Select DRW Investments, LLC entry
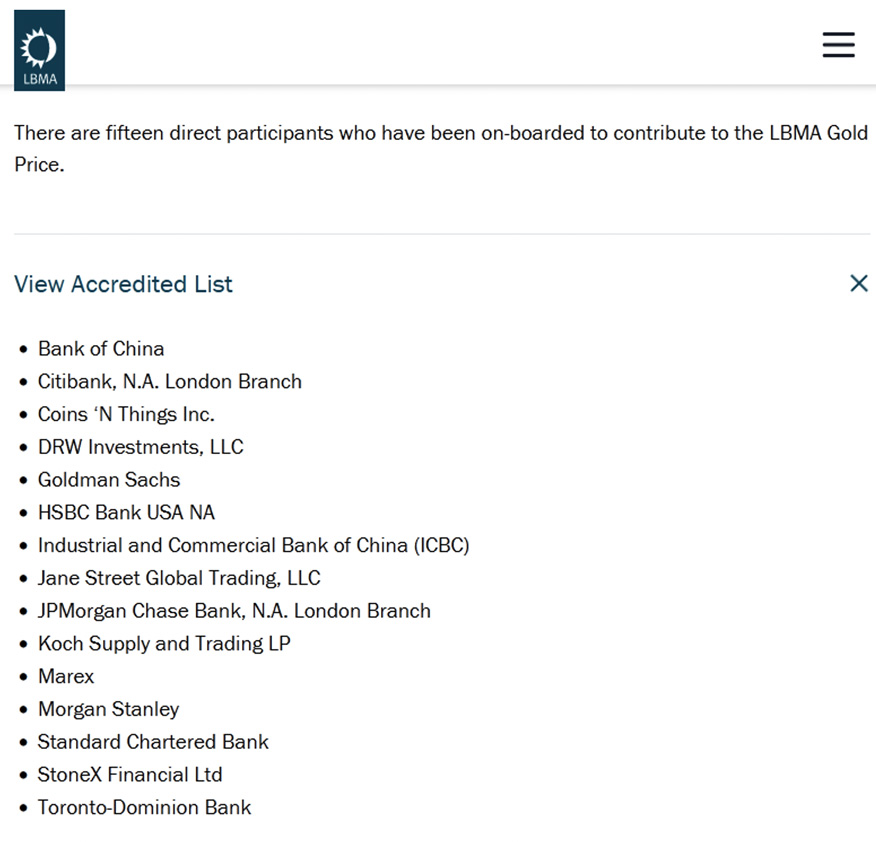The width and height of the screenshot is (876, 842). coord(140,447)
